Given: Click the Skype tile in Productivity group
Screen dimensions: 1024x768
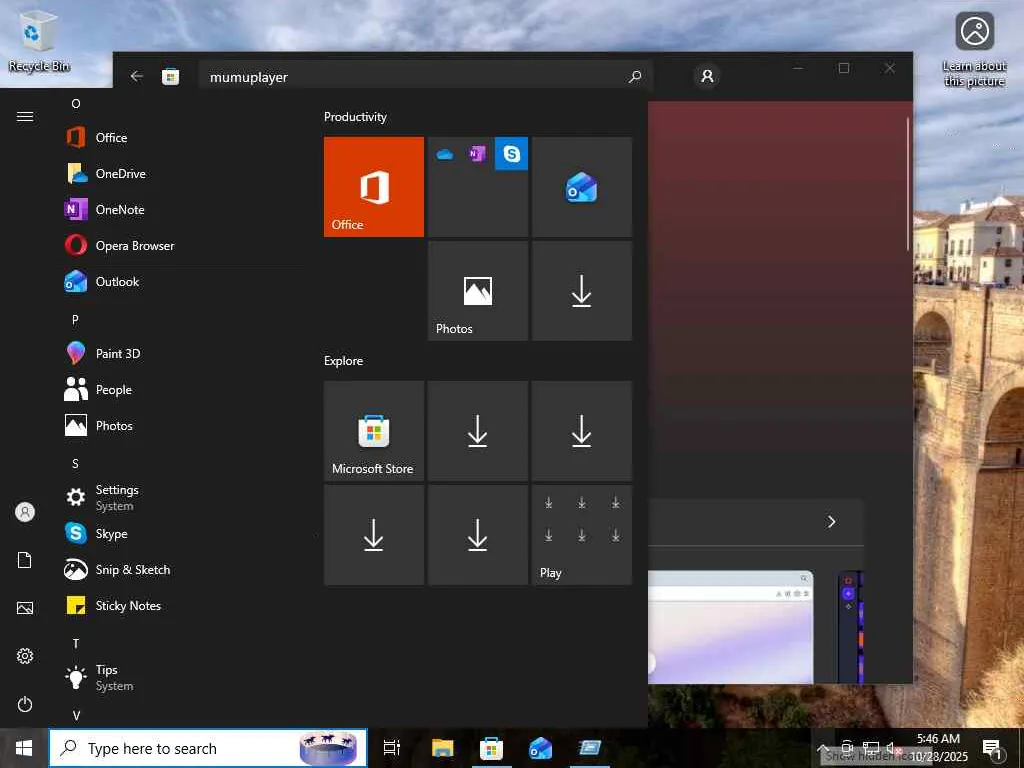Looking at the screenshot, I should tap(511, 153).
